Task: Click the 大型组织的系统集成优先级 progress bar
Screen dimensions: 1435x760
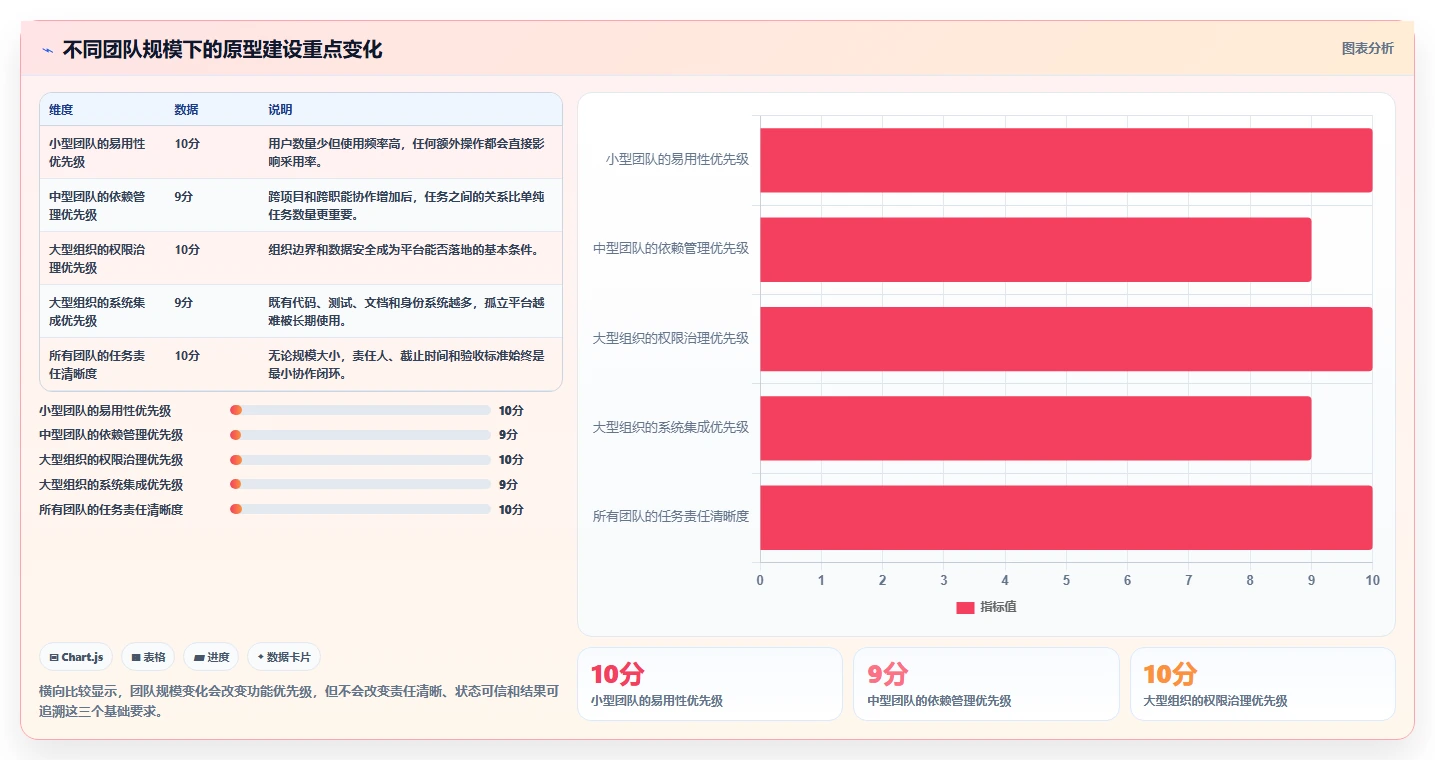Action: pyautogui.click(x=360, y=484)
